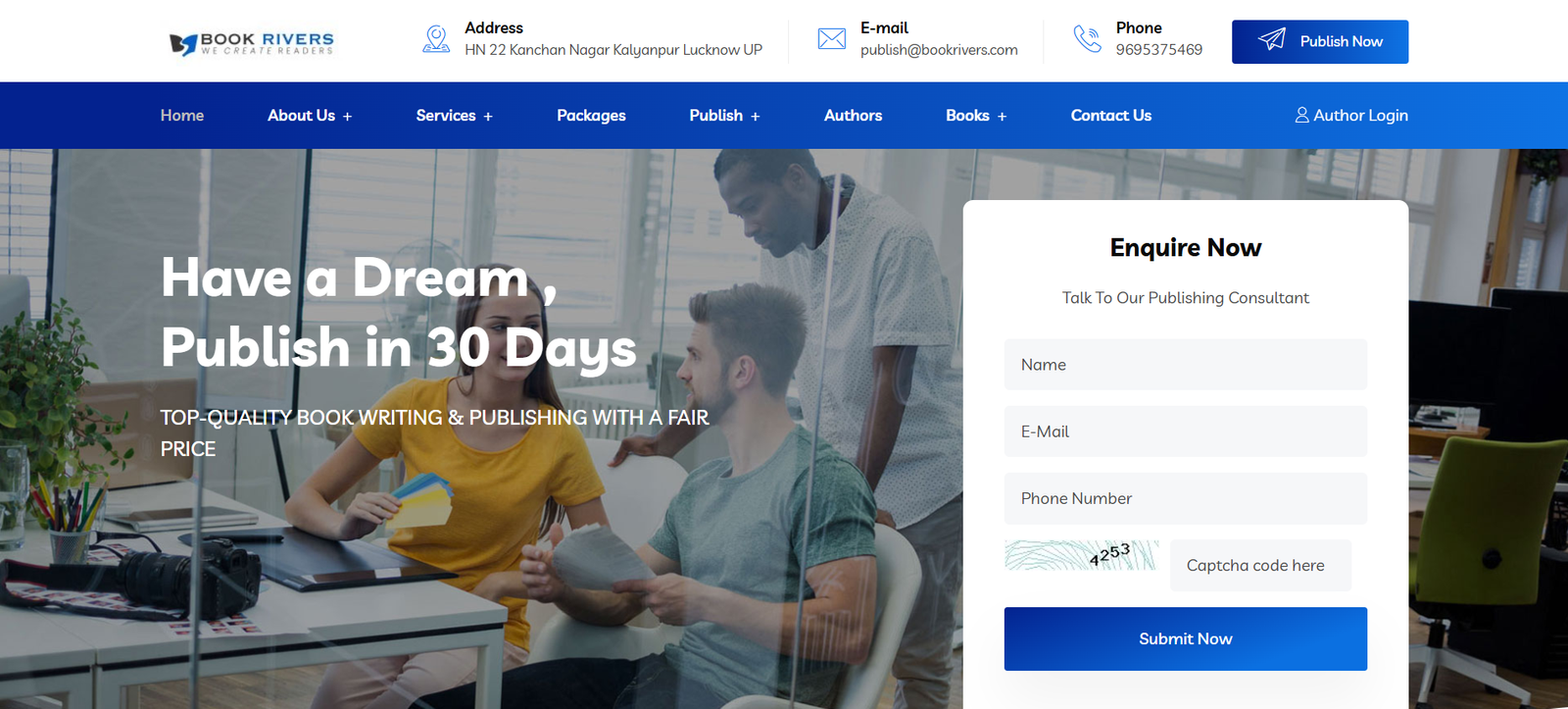
Task: Click the address location pin icon
Action: [x=436, y=39]
